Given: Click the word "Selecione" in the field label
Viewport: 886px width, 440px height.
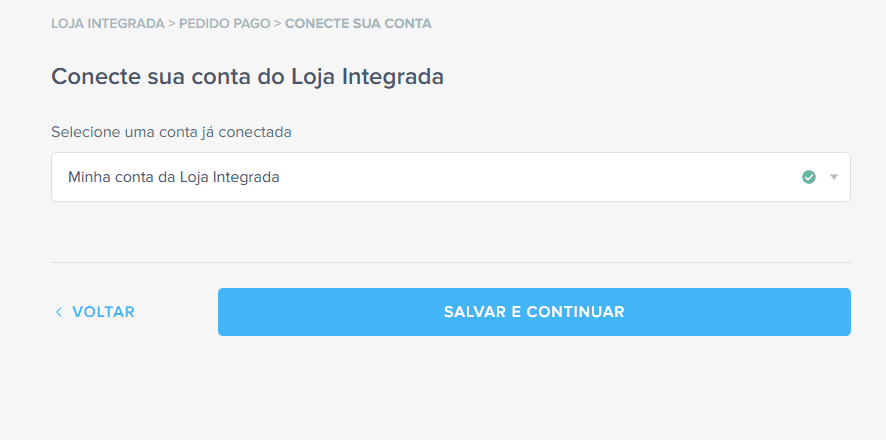Looking at the screenshot, I should [84, 131].
